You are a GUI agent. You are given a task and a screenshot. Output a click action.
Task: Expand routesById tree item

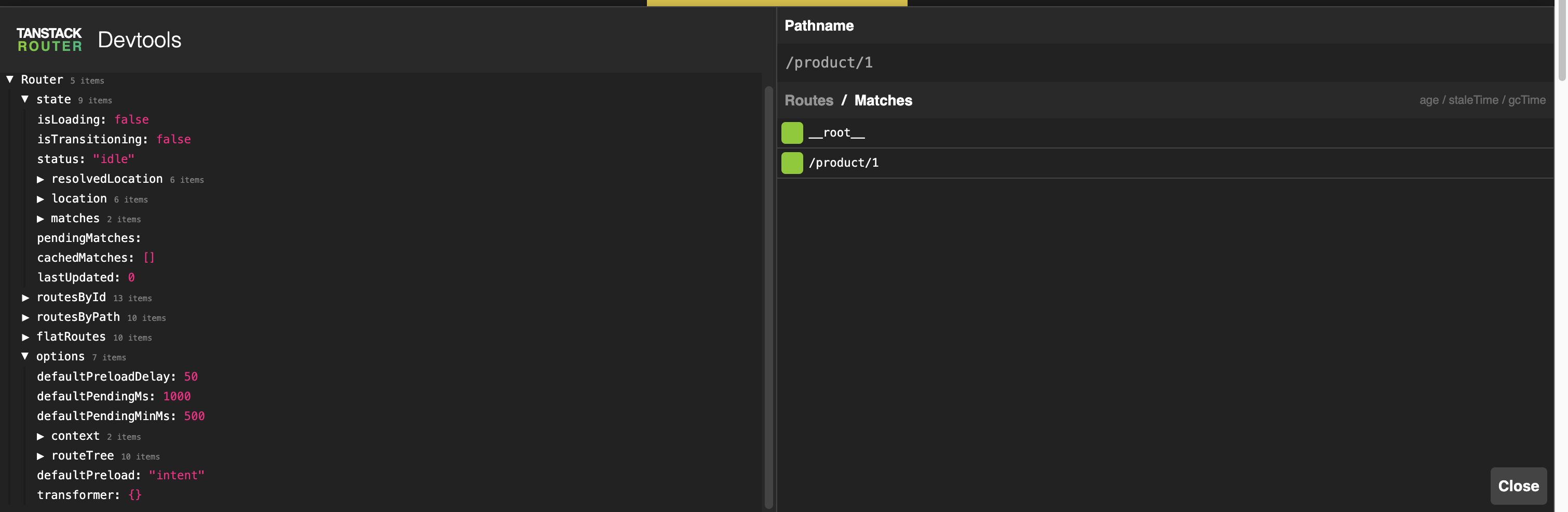click(25, 298)
